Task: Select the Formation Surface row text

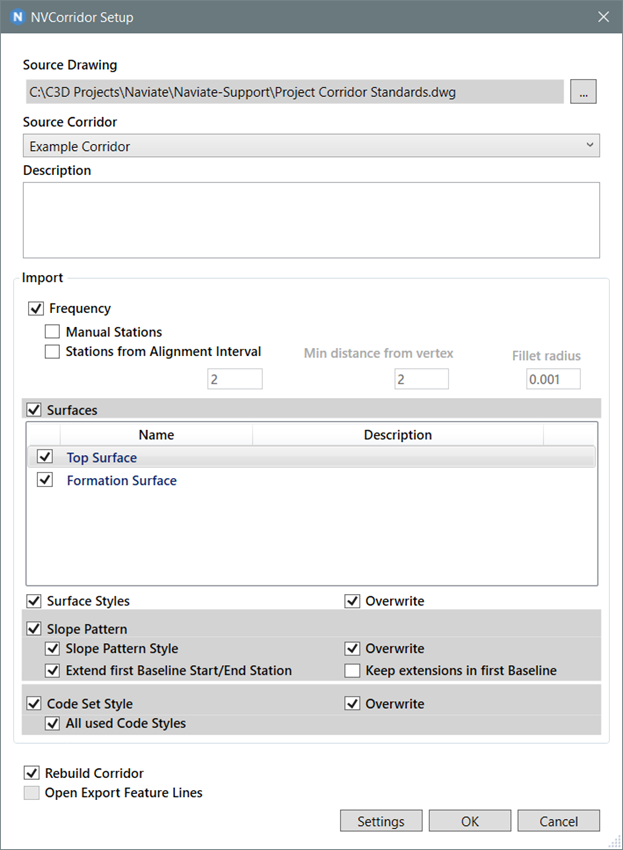Action: pyautogui.click(x=122, y=480)
